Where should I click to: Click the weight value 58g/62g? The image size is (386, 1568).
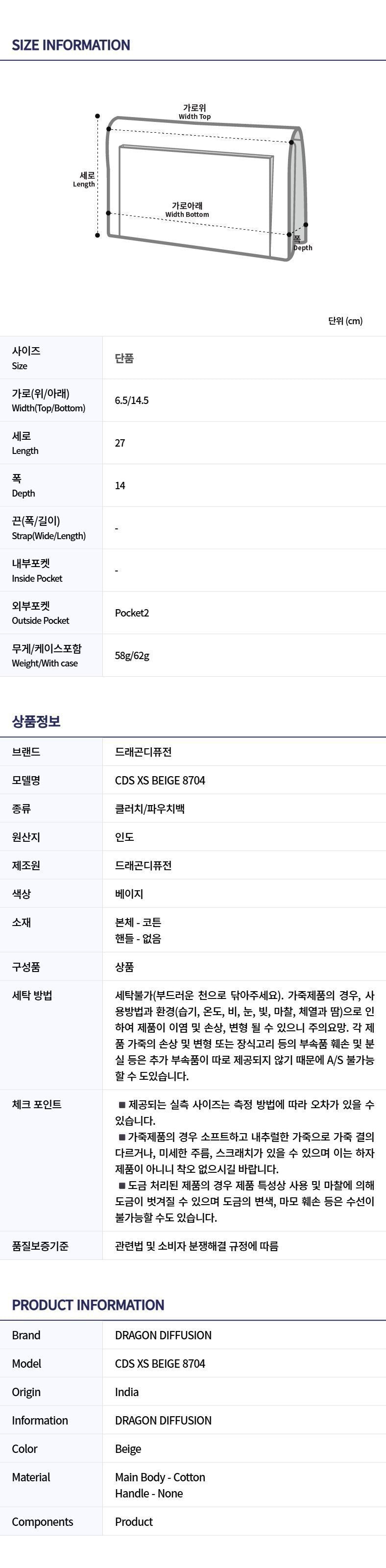(x=132, y=656)
